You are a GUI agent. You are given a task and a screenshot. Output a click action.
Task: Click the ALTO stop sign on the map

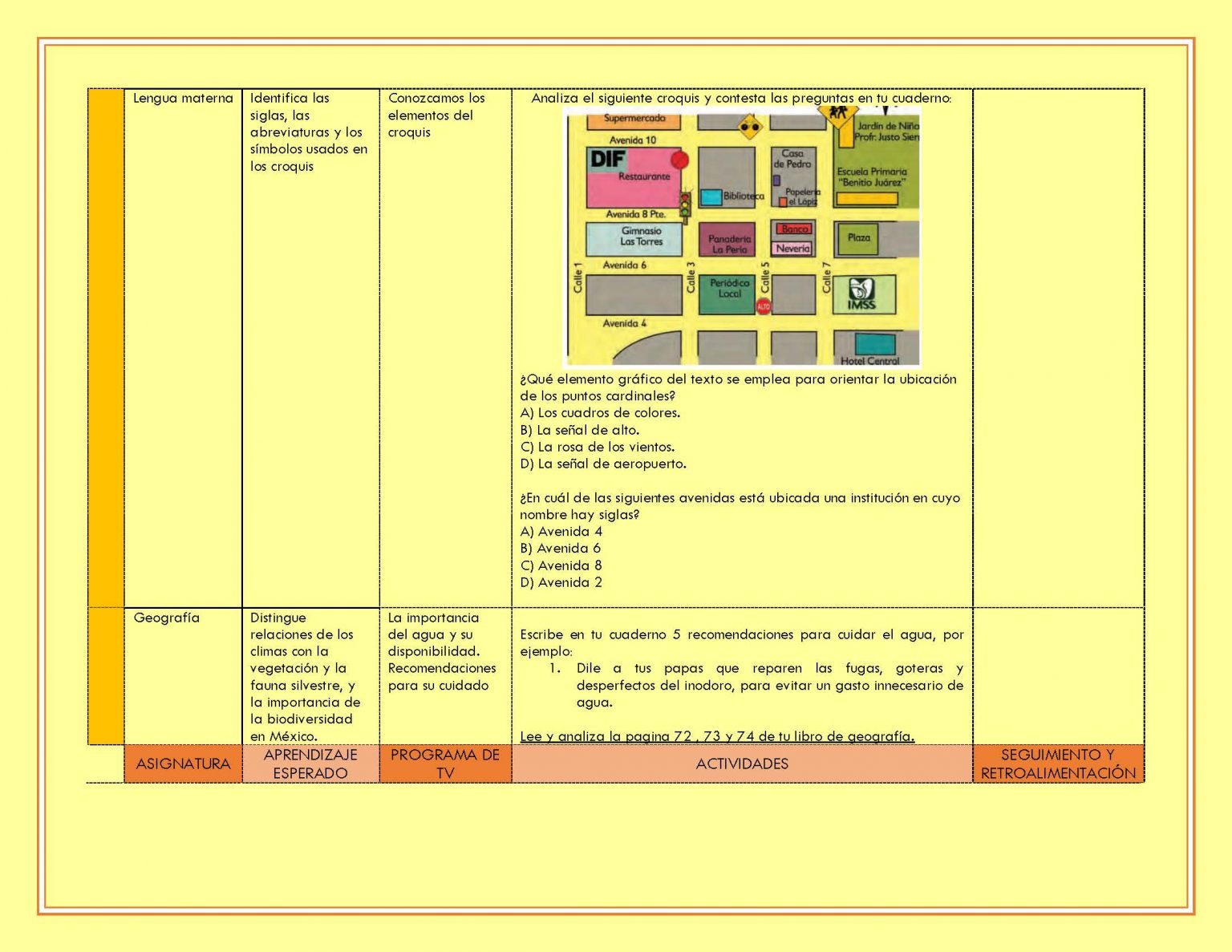(763, 306)
